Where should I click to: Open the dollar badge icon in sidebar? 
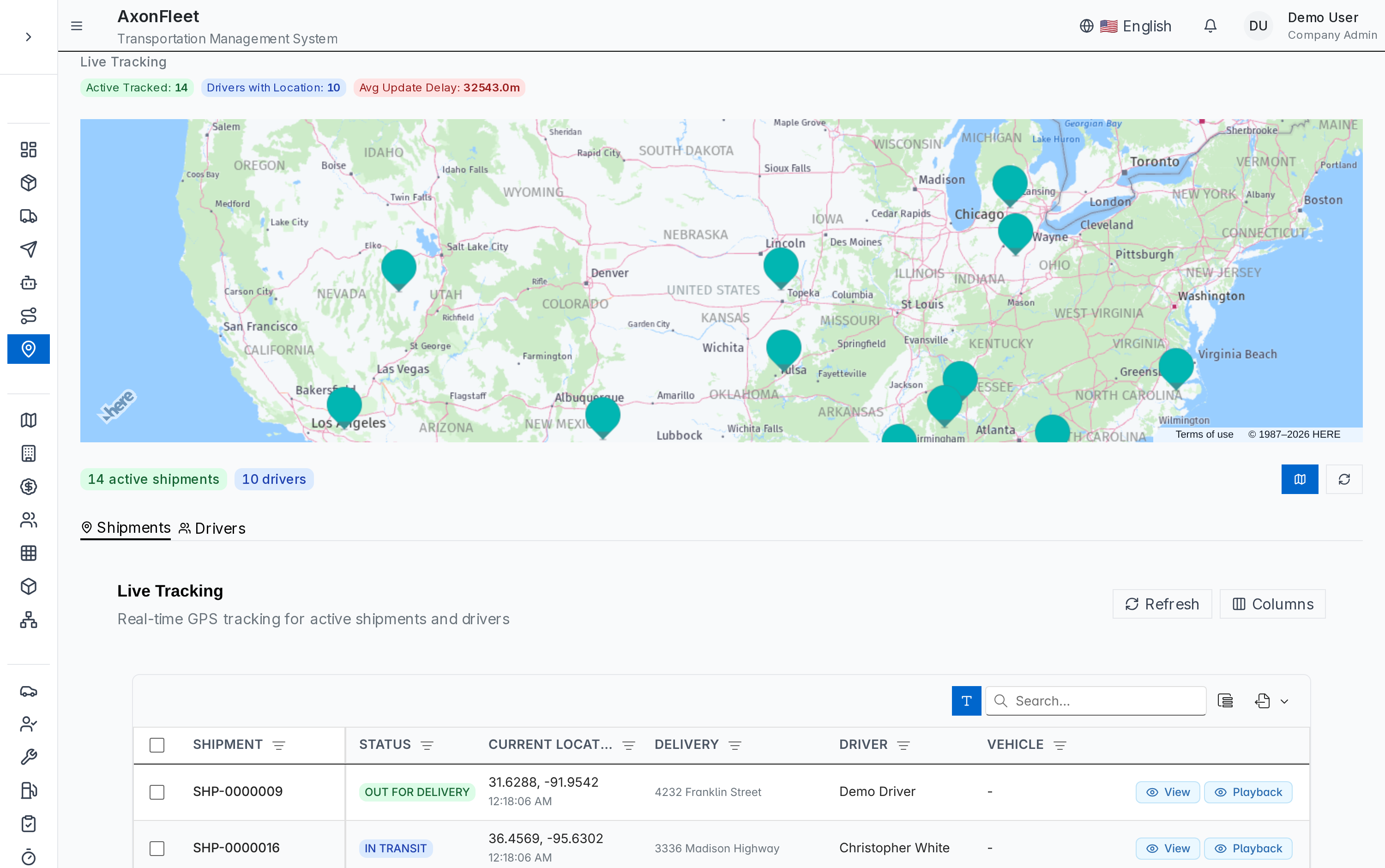click(x=28, y=487)
